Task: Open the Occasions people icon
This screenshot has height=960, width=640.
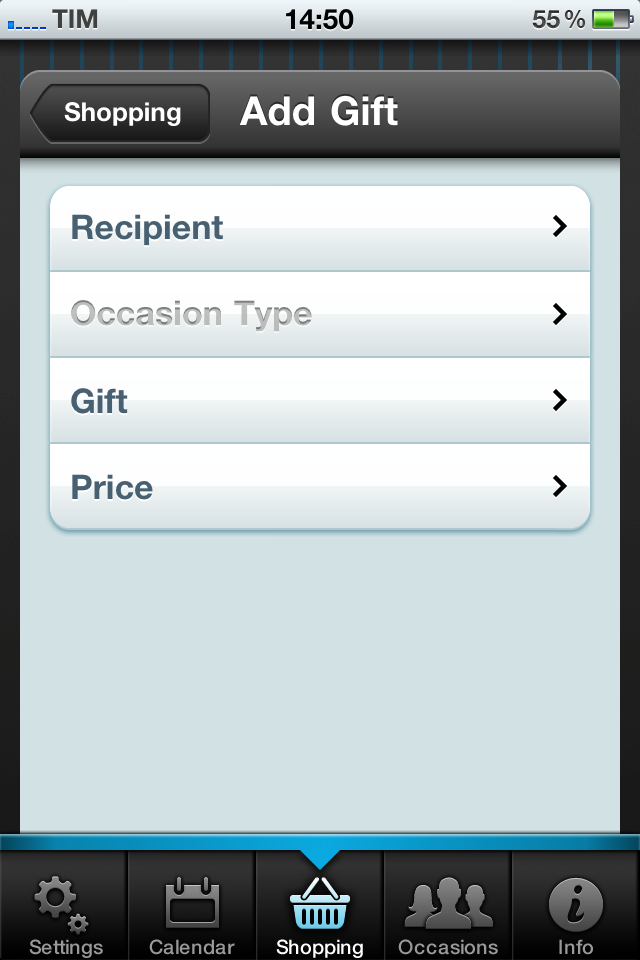Action: pos(448,903)
